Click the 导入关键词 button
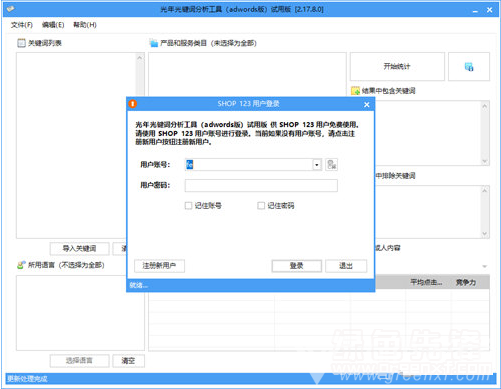Screen dimensions: 501x389 pos(80,248)
